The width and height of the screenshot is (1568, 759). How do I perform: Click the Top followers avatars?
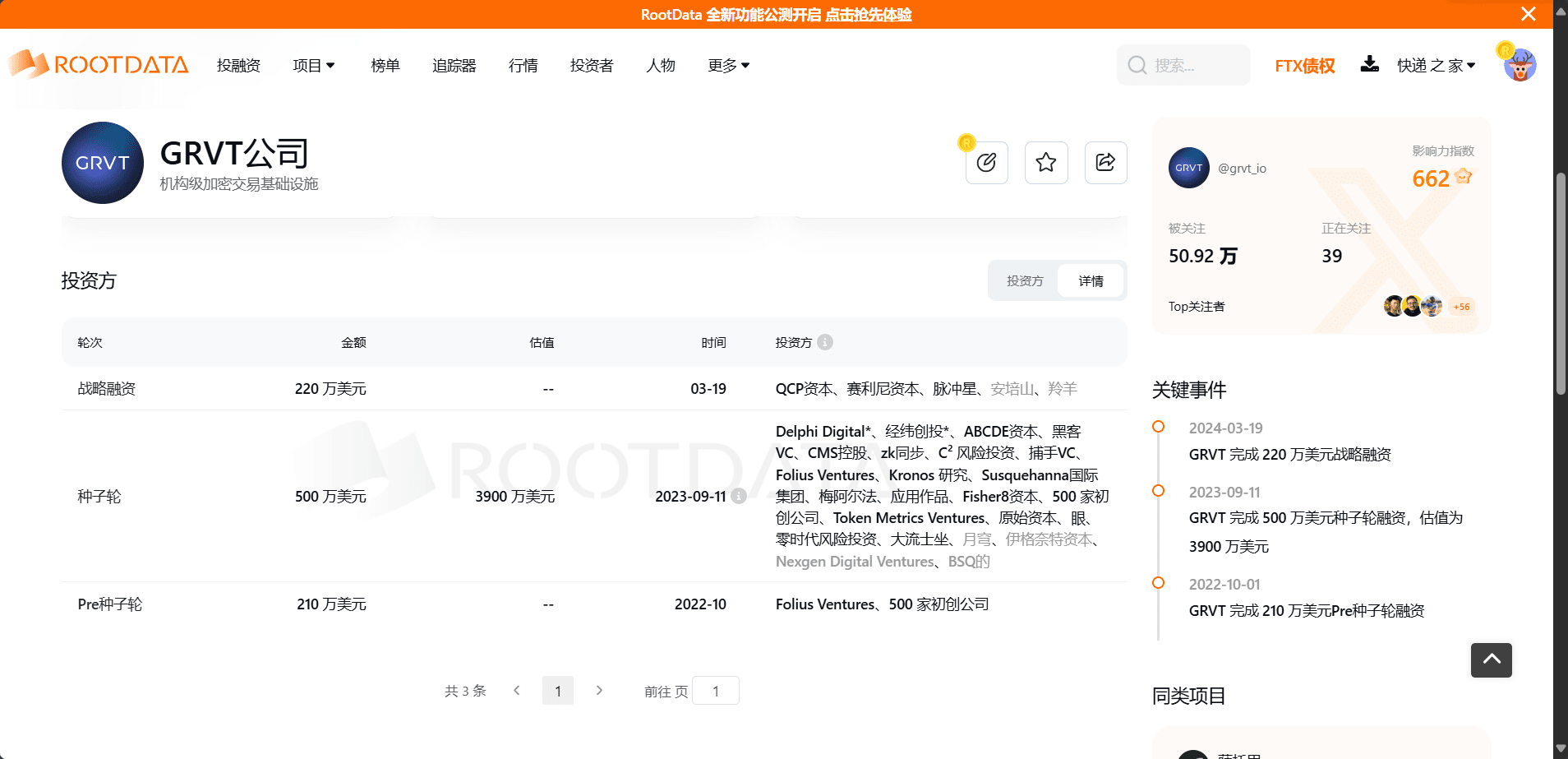(x=1413, y=306)
